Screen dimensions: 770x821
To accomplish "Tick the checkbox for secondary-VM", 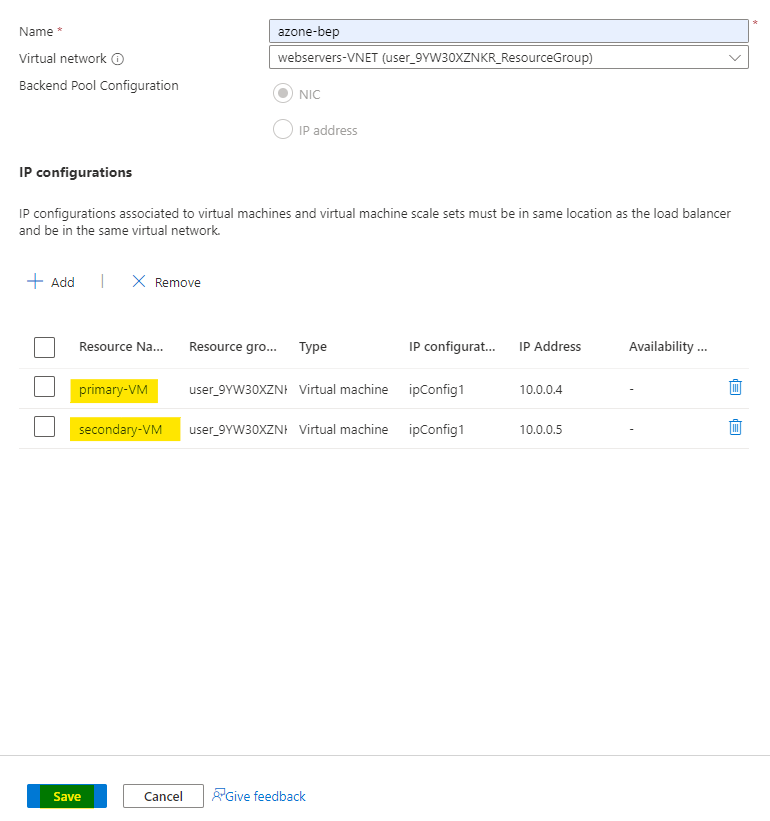I will [x=44, y=428].
